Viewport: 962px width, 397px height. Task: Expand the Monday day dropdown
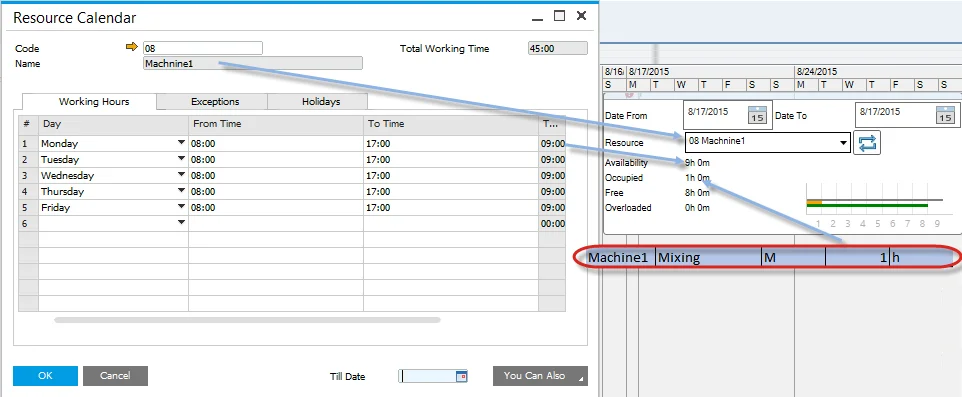pyautogui.click(x=181, y=142)
